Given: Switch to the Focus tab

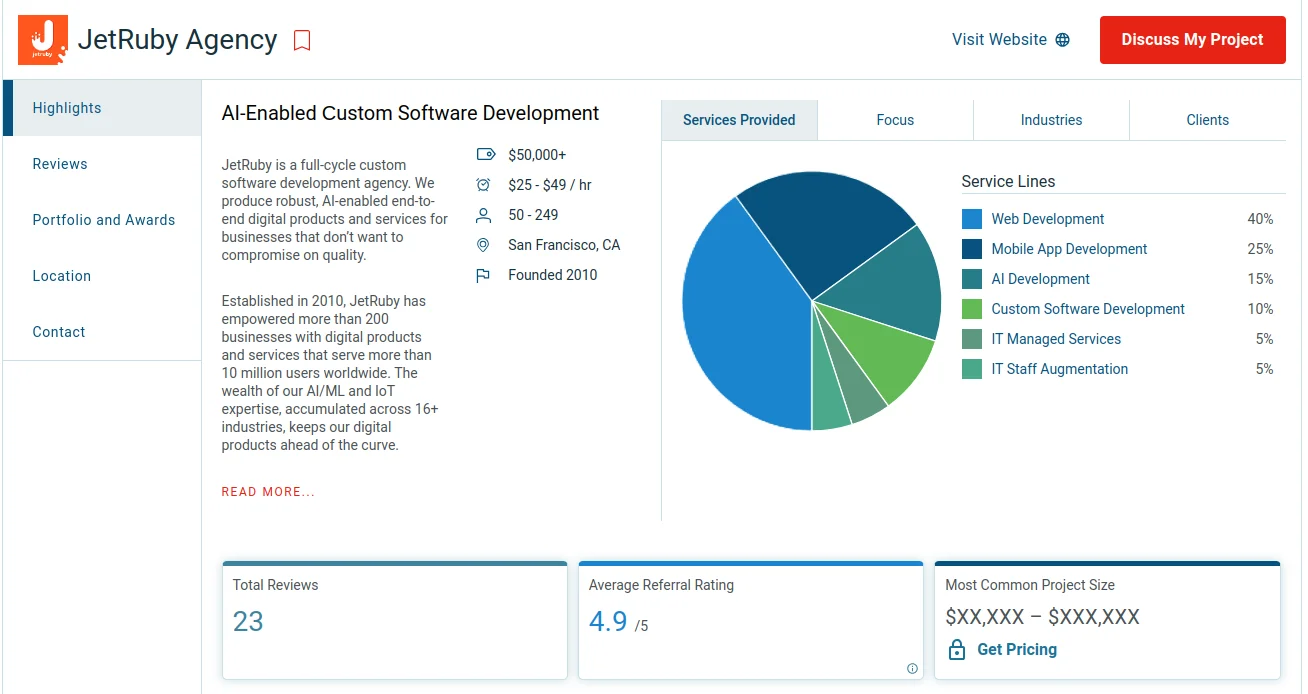Looking at the screenshot, I should [895, 120].
